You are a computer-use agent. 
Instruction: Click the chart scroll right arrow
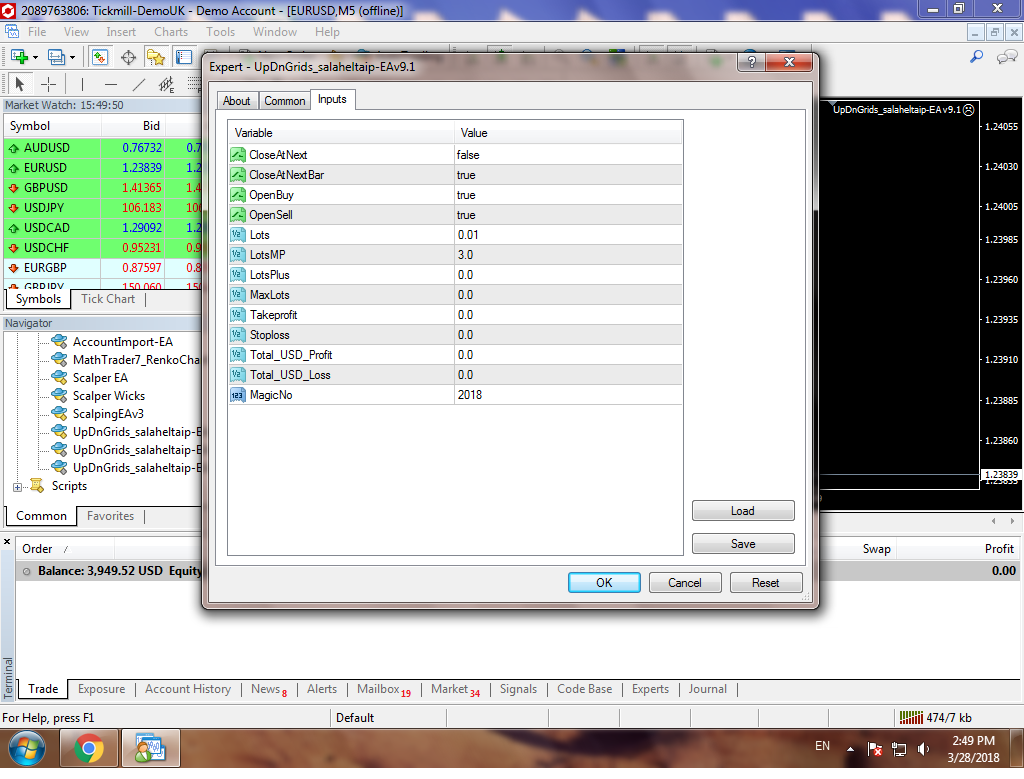point(1012,521)
